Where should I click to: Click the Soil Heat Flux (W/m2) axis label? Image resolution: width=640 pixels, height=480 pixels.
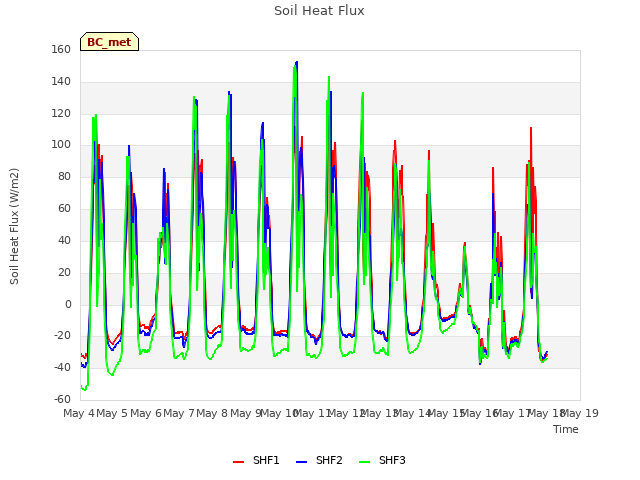point(14,226)
